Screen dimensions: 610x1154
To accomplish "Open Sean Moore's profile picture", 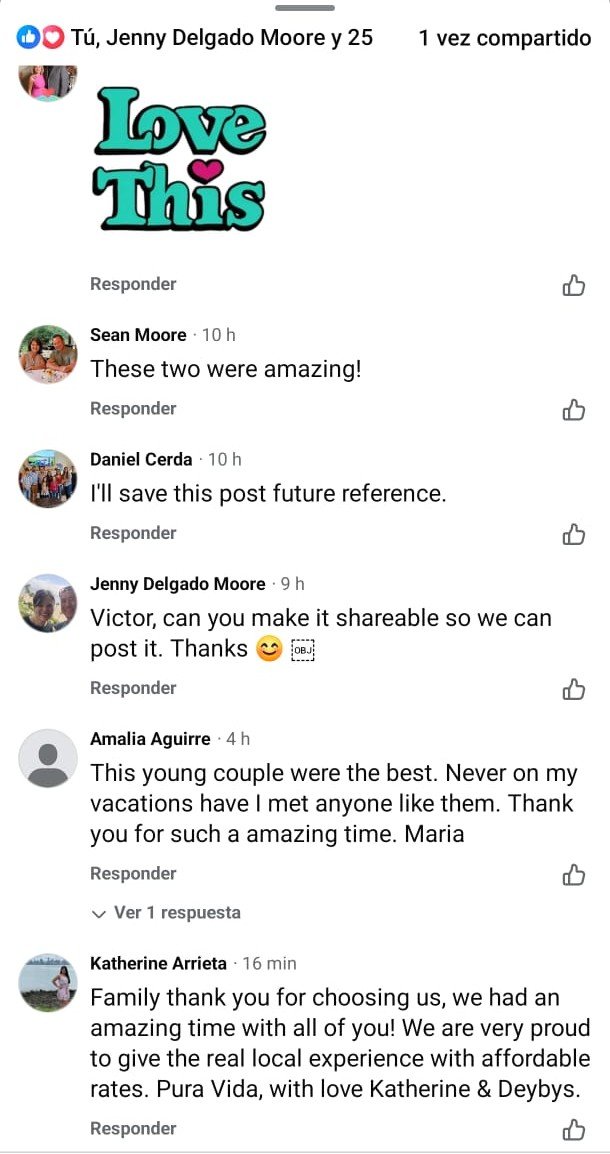I will tap(48, 354).
